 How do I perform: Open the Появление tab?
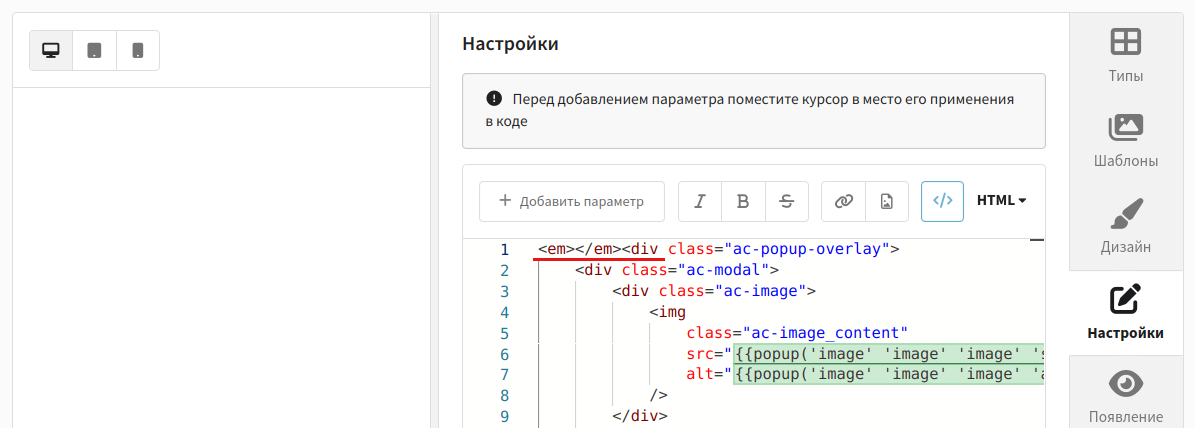point(1126,396)
